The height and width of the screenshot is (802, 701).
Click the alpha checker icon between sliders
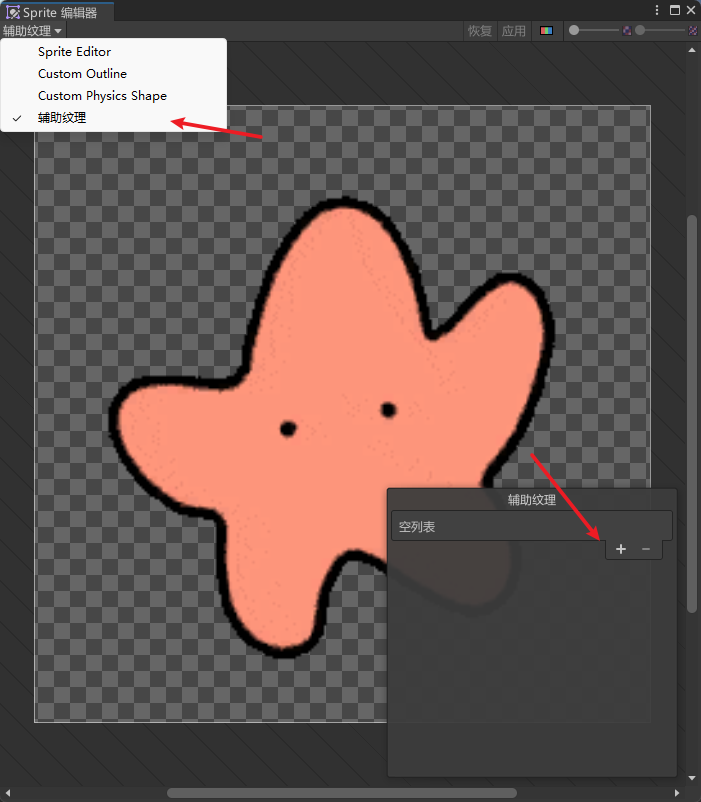tap(627, 31)
